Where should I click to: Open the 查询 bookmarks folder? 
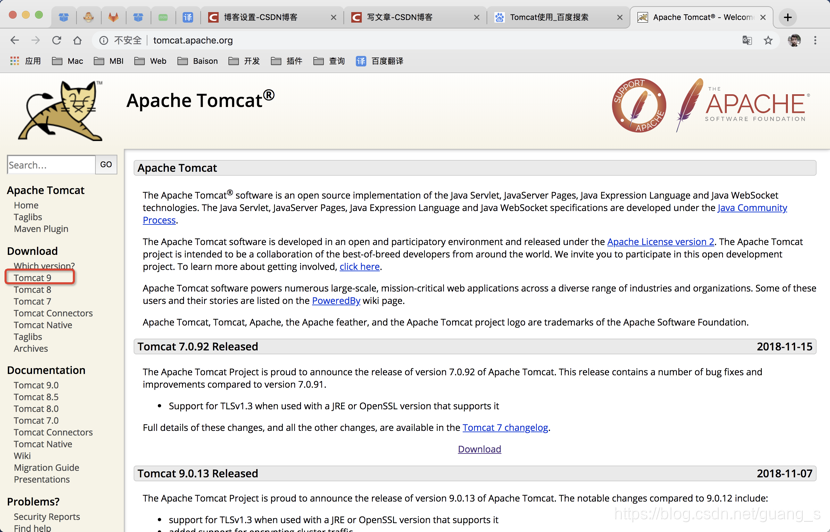pyautogui.click(x=329, y=61)
